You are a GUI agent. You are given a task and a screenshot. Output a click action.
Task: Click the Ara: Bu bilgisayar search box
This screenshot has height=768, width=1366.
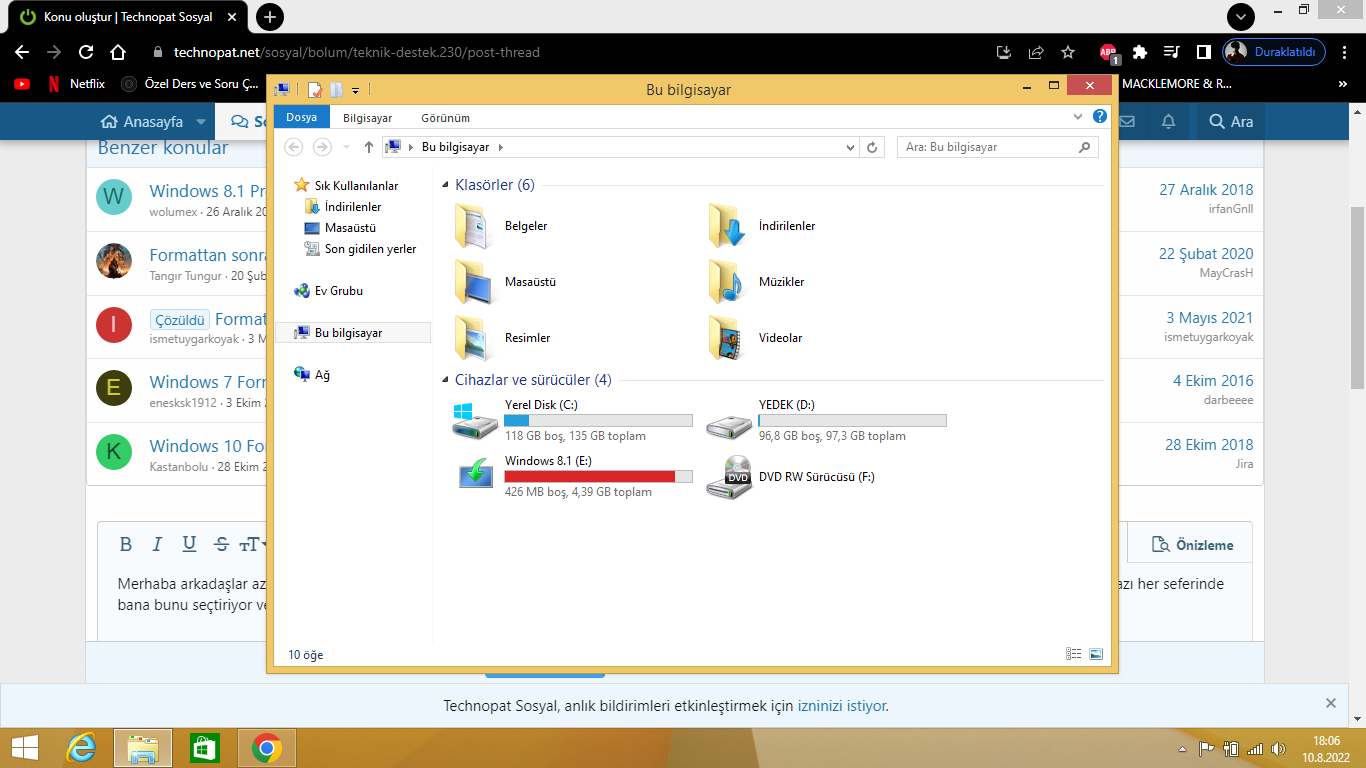point(997,147)
